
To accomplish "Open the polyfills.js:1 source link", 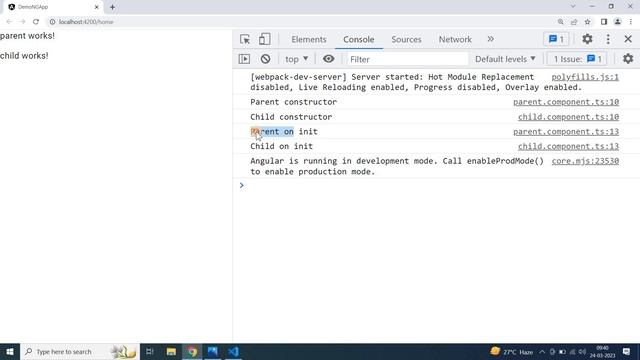I will tap(585, 77).
